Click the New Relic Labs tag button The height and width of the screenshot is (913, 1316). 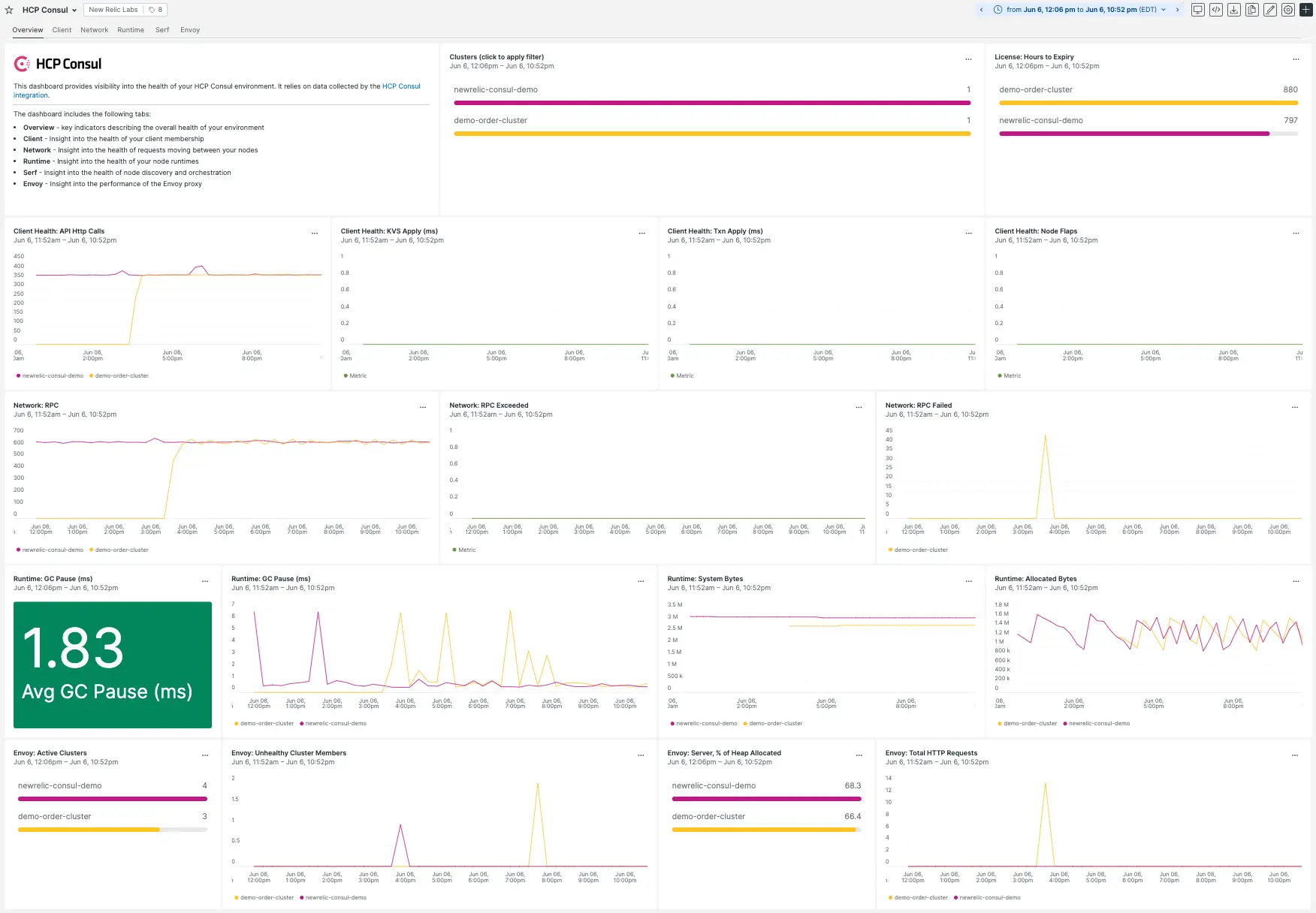click(x=114, y=10)
